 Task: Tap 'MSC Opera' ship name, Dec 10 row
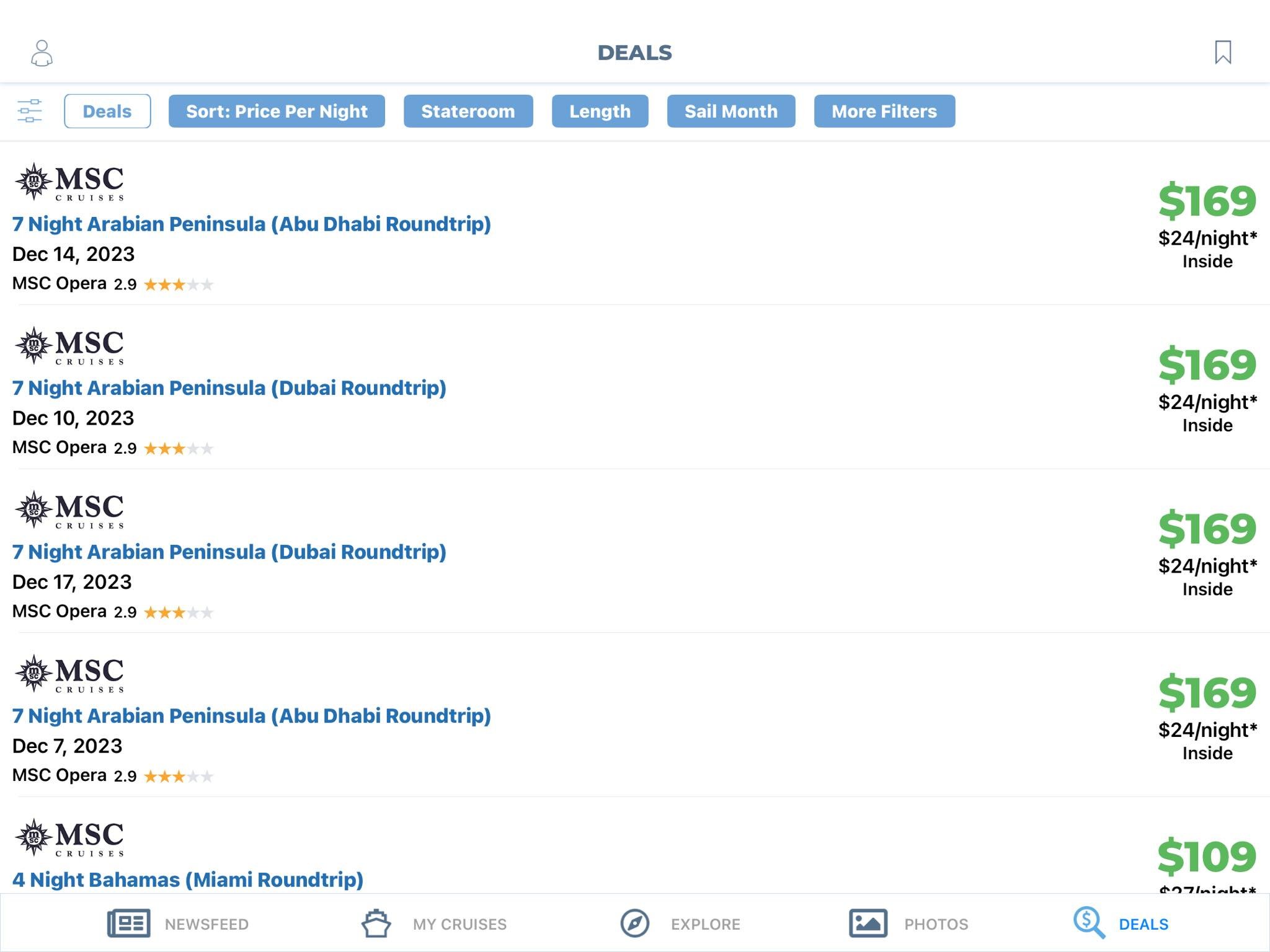(60, 447)
